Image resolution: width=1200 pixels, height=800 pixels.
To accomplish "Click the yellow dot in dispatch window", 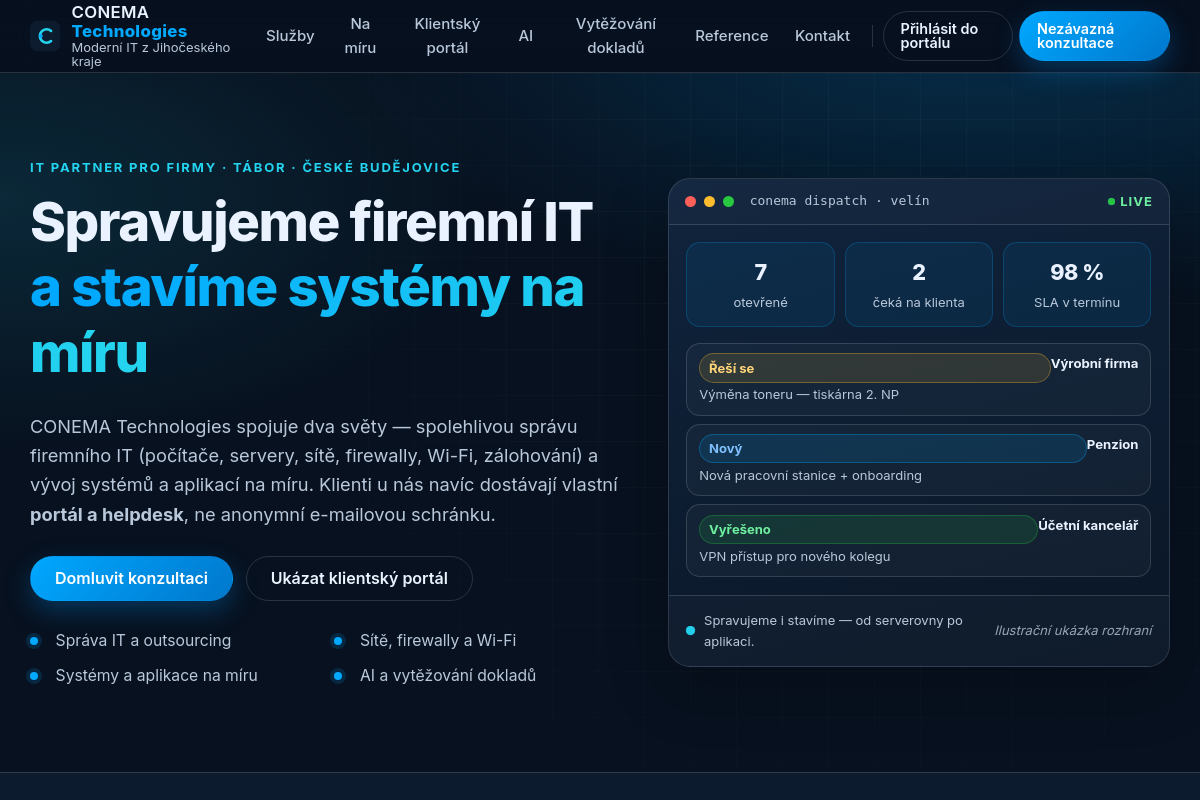I will point(709,201).
